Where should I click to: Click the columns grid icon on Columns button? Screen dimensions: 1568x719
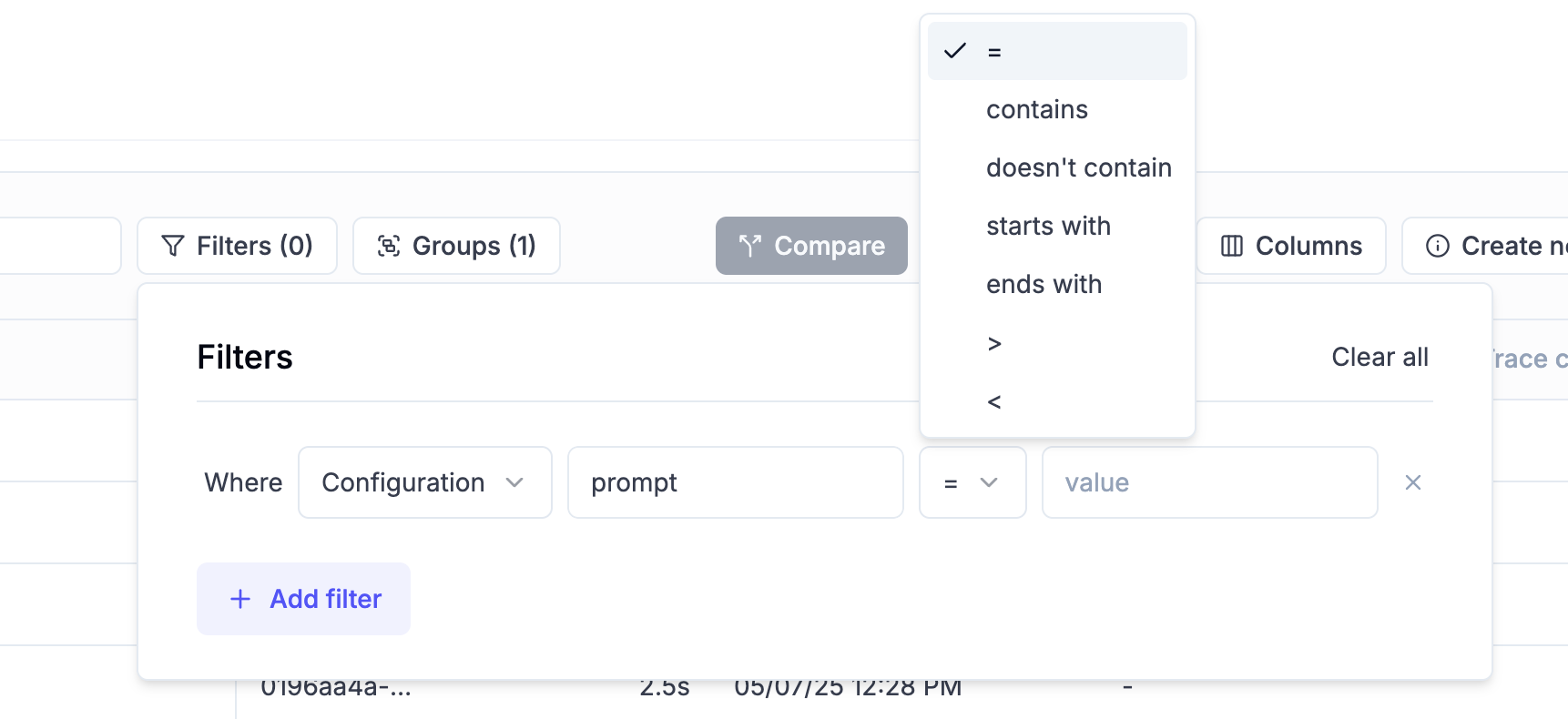click(x=1231, y=246)
